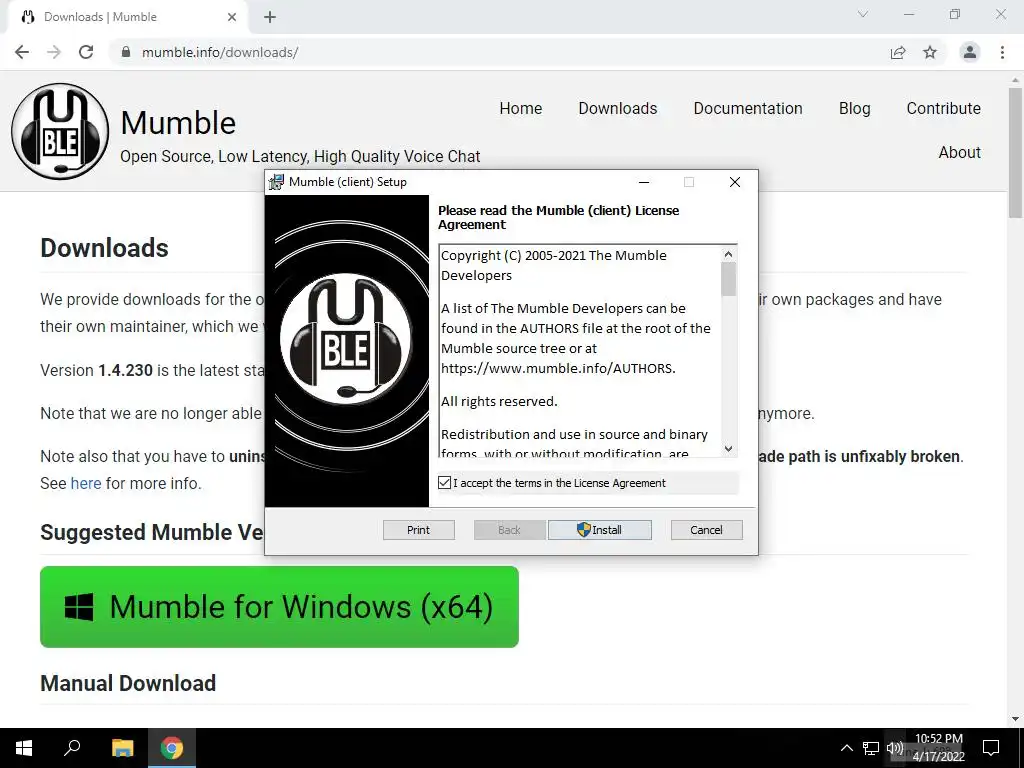This screenshot has height=768, width=1024.
Task: Click the disabled Back button in setup
Action: pos(509,530)
